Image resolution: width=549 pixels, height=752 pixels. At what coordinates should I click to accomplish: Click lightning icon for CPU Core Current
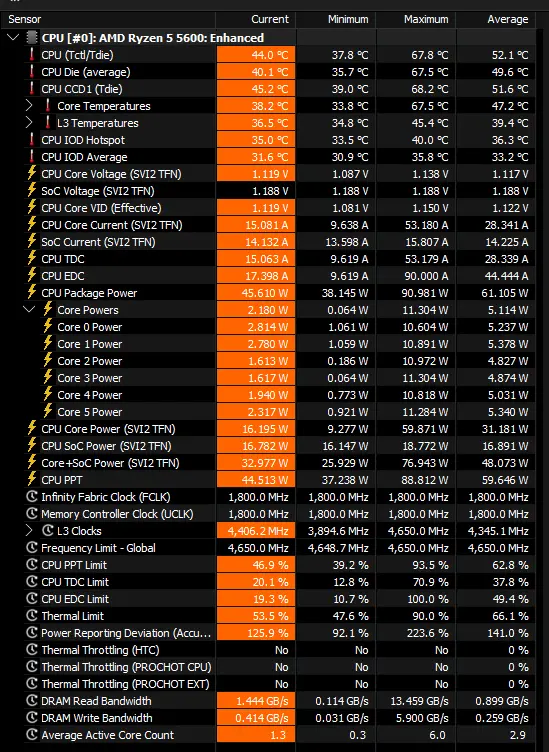pos(32,224)
